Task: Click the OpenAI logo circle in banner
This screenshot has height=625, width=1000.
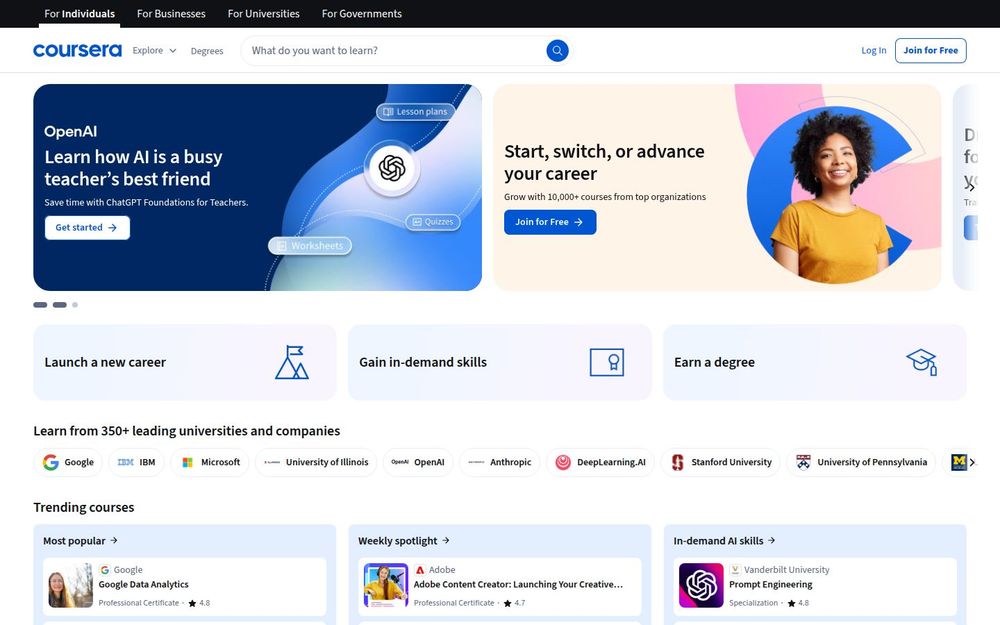Action: [392, 168]
